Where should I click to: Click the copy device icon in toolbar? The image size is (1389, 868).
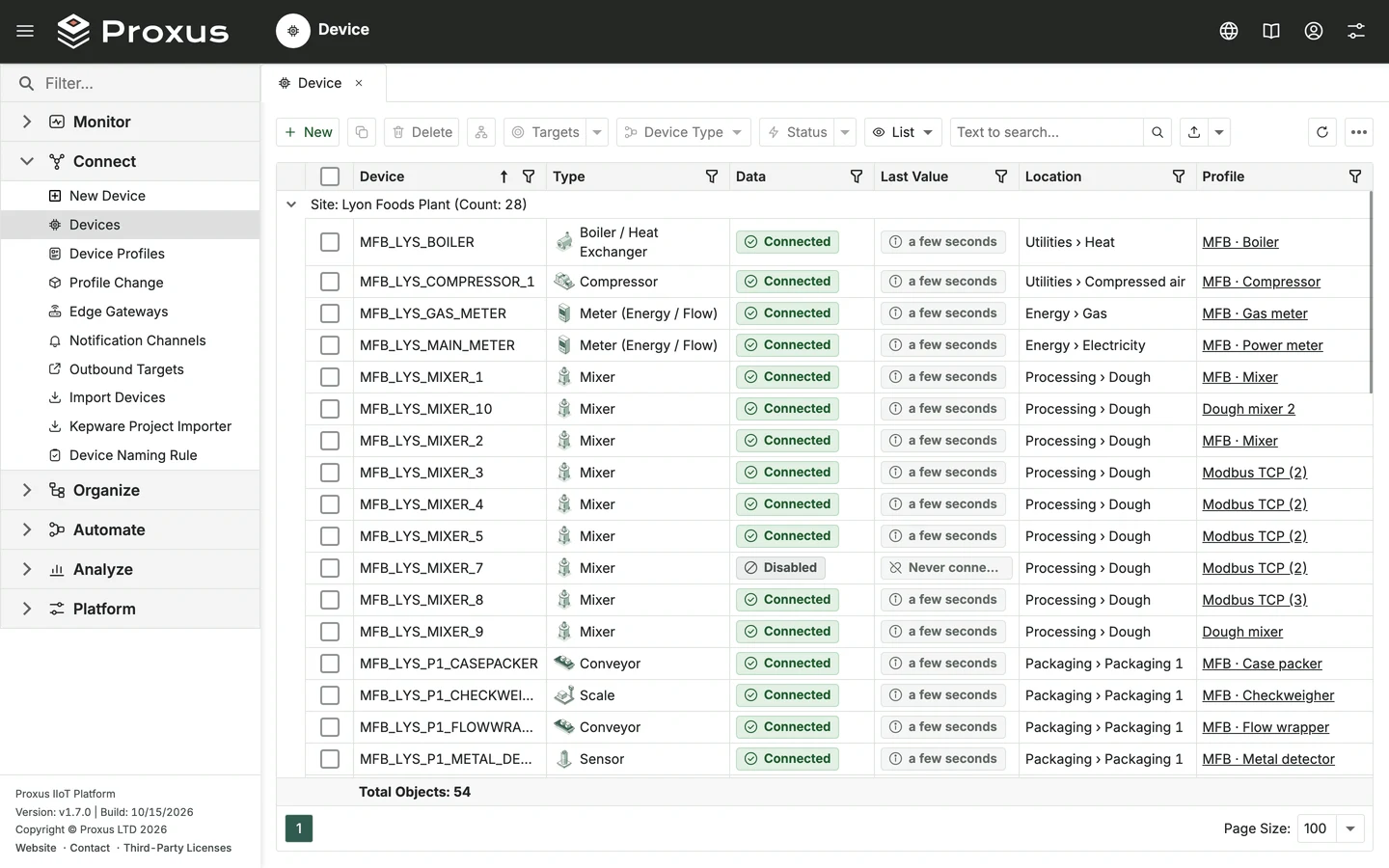[362, 132]
